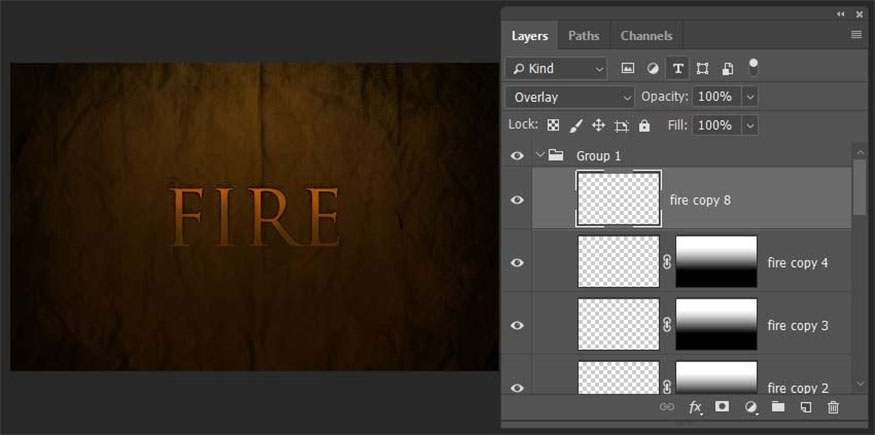Image resolution: width=875 pixels, height=435 pixels.
Task: Click the shape layer filter icon
Action: 703,69
